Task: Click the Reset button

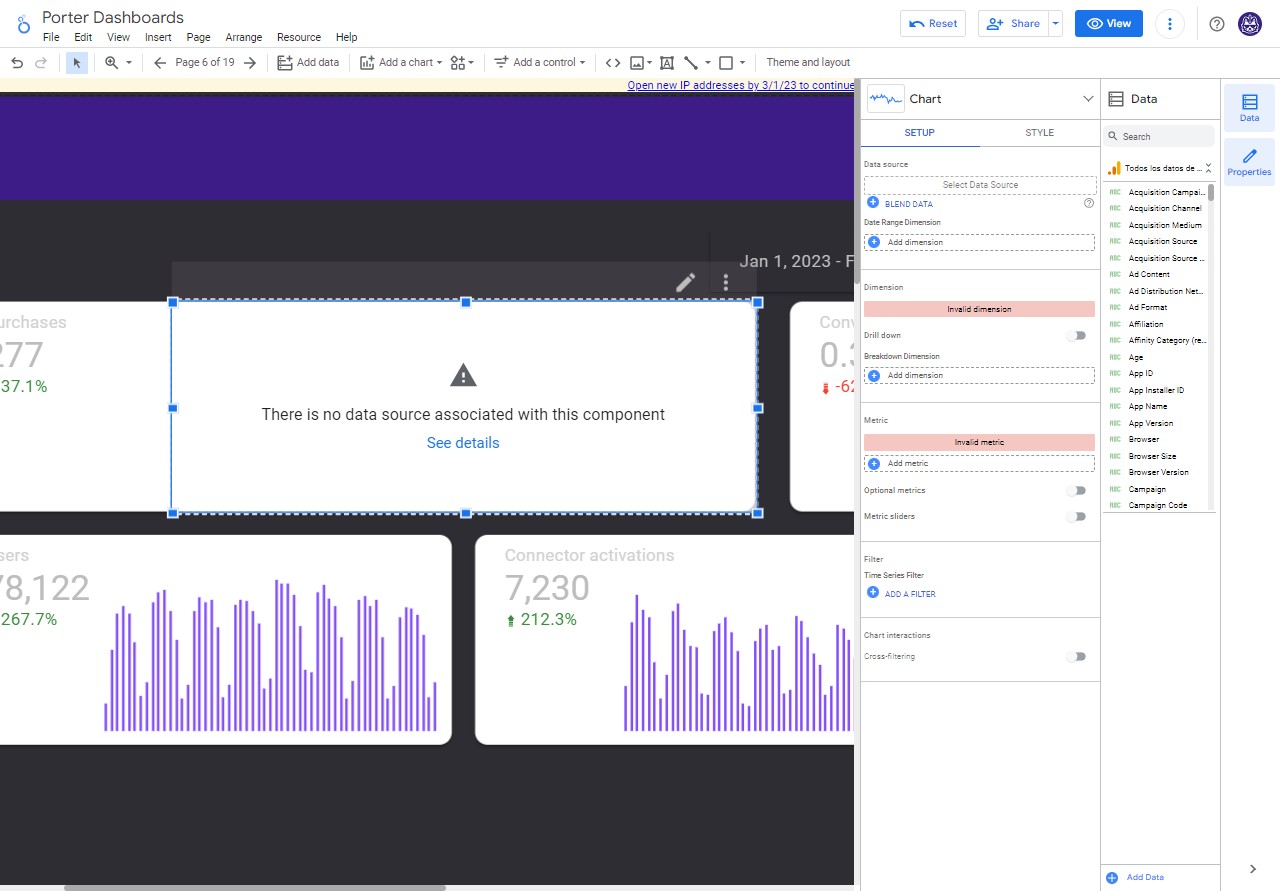Action: click(933, 24)
